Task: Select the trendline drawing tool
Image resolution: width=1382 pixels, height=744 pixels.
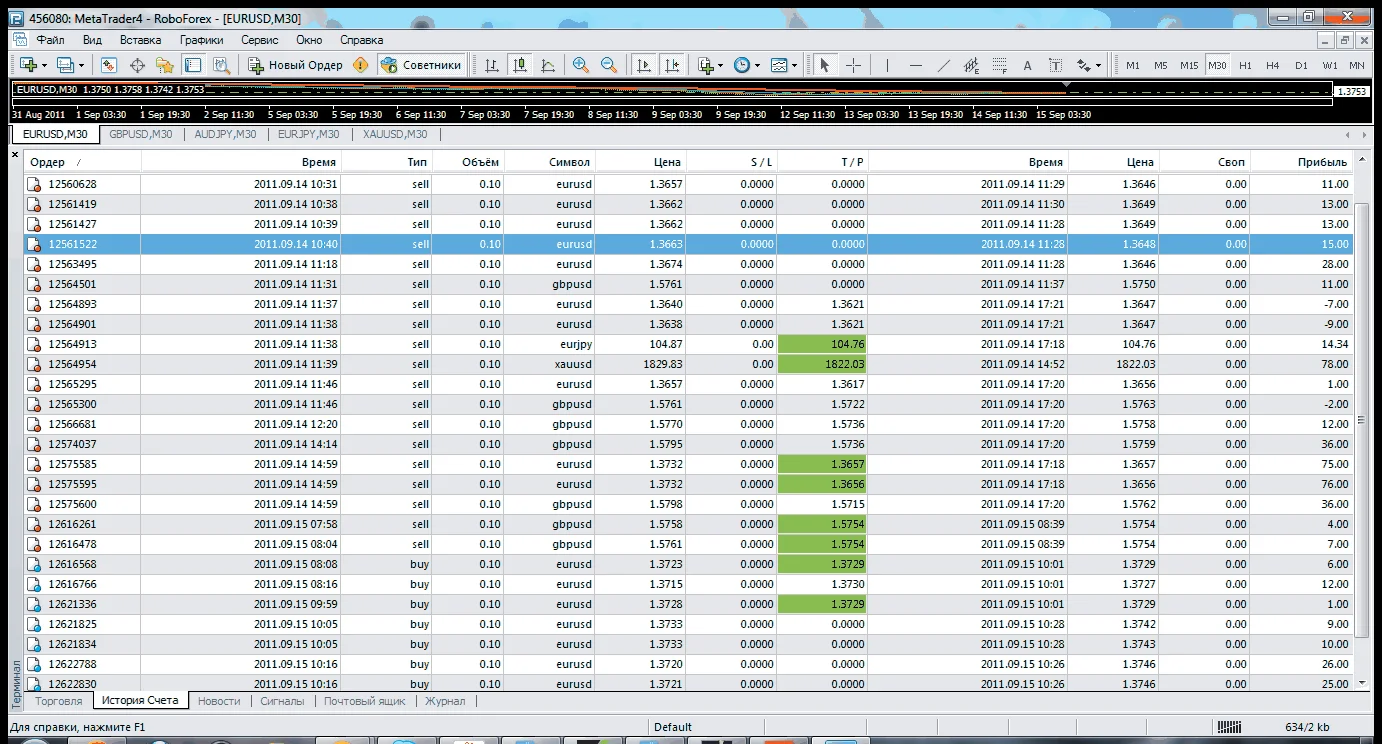Action: [x=943, y=65]
